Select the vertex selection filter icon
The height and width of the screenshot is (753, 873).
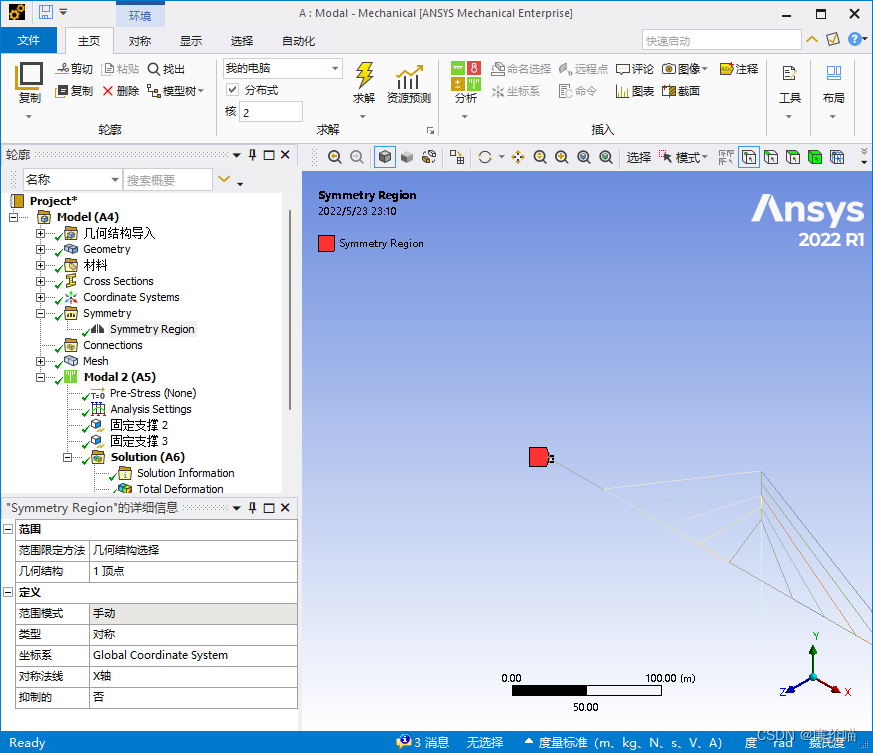tap(749, 157)
